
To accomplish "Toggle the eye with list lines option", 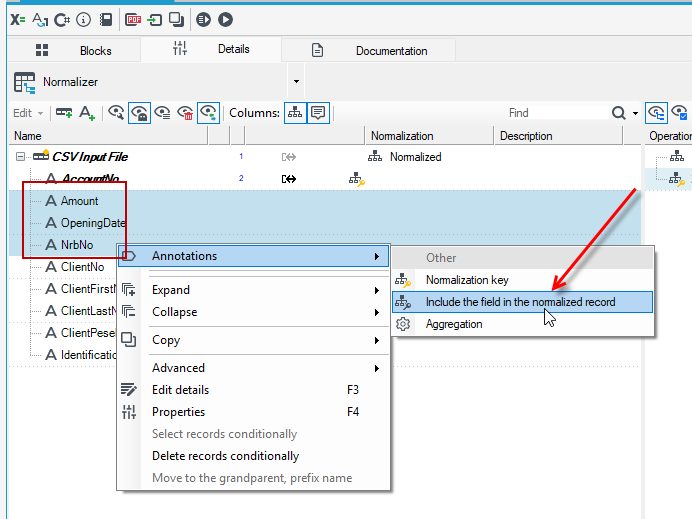I will click(x=162, y=113).
